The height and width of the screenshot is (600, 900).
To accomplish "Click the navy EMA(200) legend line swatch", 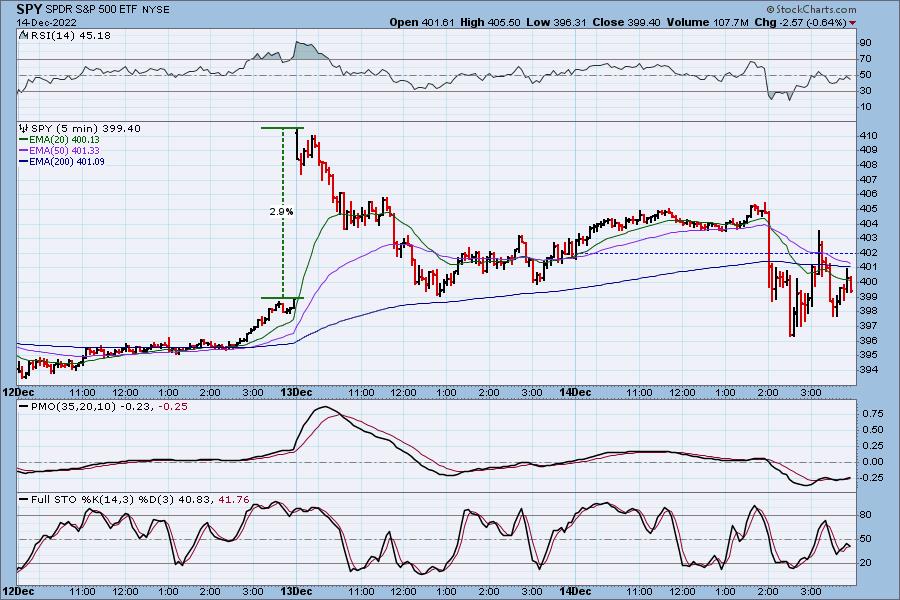I will click(x=24, y=161).
